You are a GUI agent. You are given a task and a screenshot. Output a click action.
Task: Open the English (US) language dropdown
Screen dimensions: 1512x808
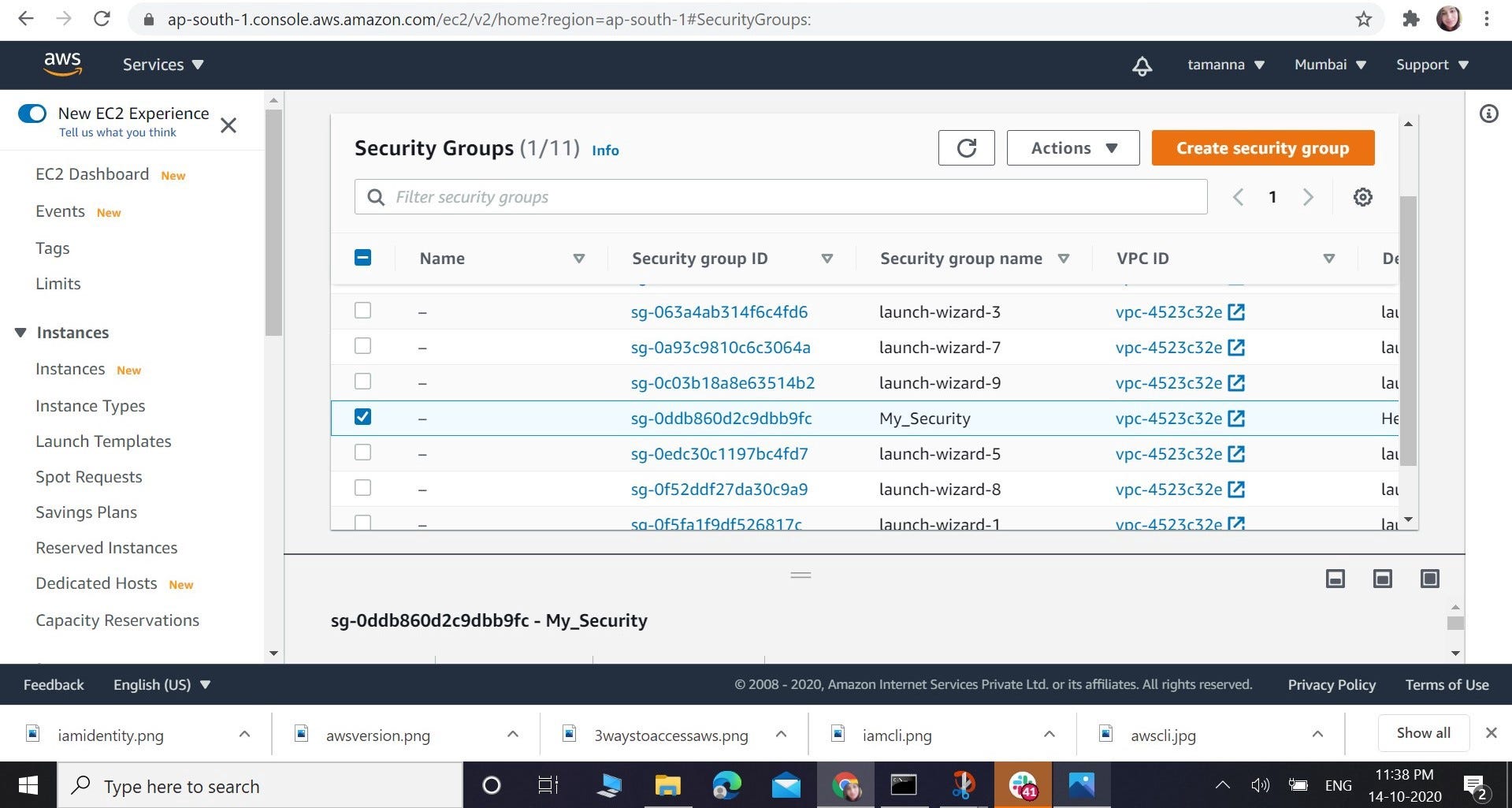pyautogui.click(x=162, y=684)
